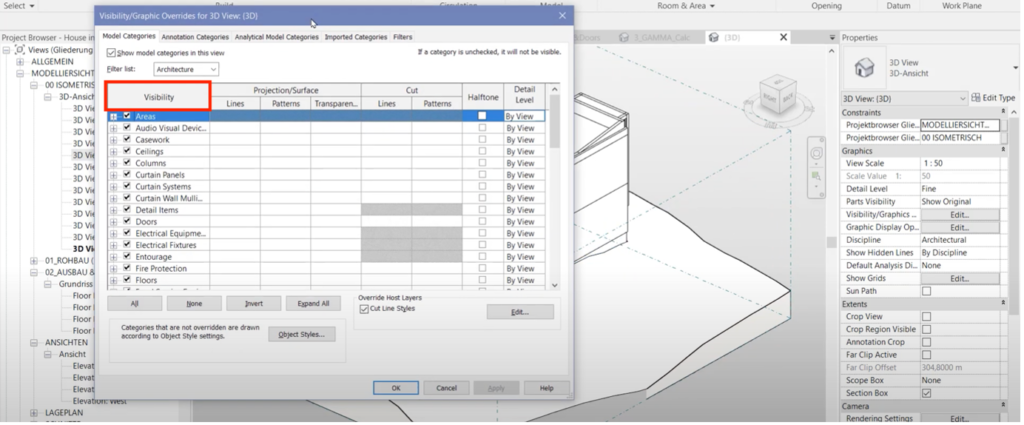
Task: Open Object Styles settings
Action: tap(302, 334)
